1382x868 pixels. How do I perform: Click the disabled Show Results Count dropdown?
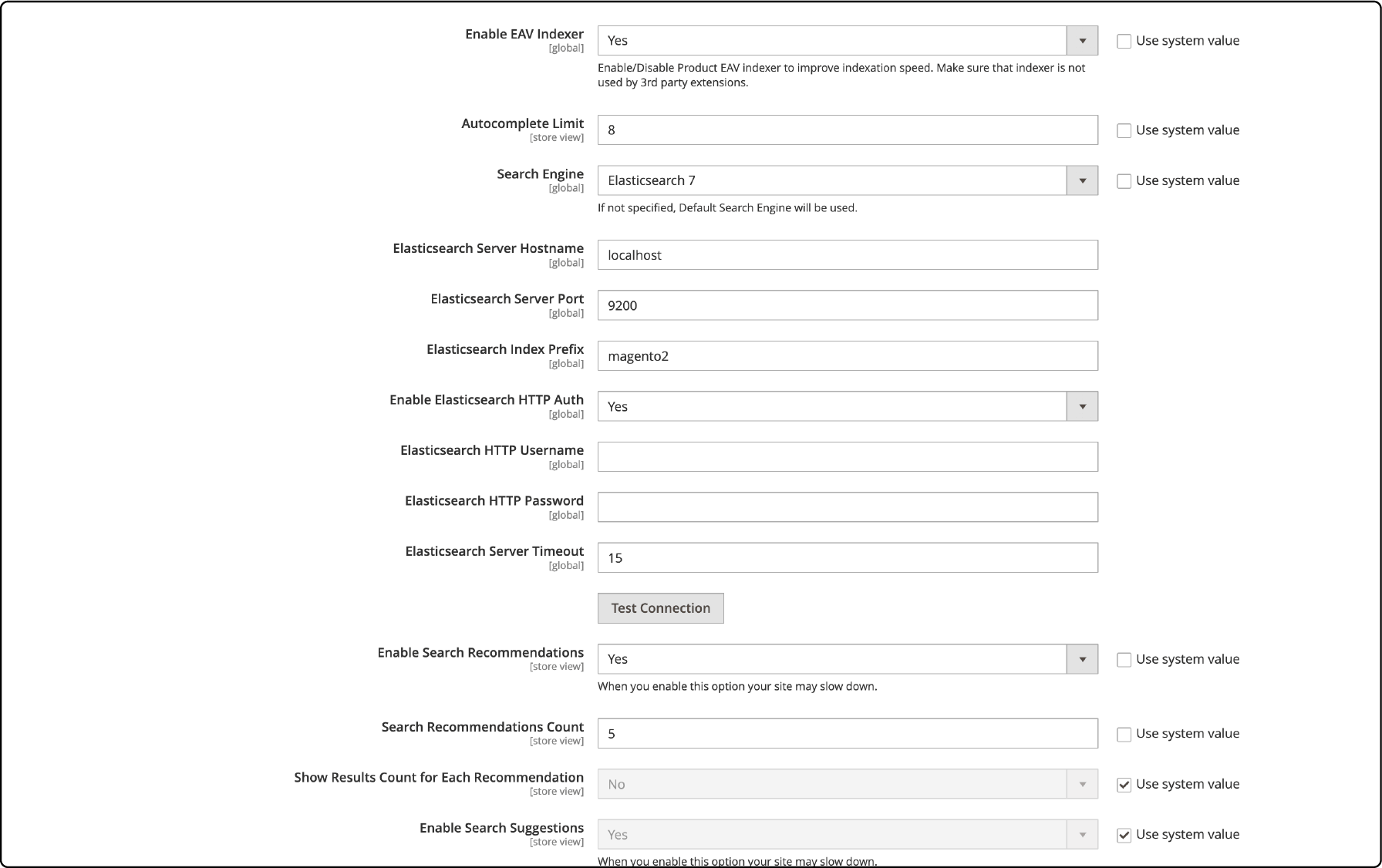(848, 784)
